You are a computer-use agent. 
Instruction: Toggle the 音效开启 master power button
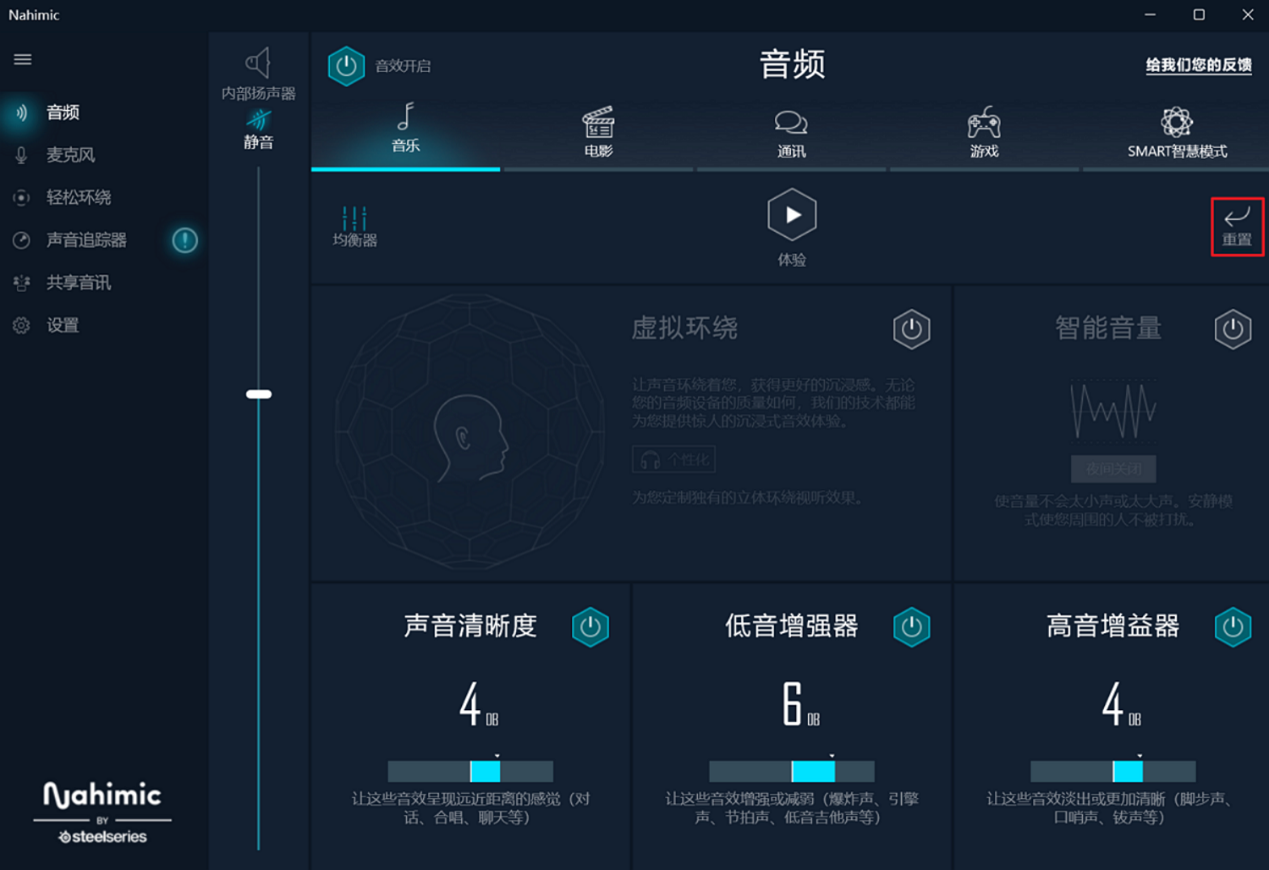coord(346,66)
